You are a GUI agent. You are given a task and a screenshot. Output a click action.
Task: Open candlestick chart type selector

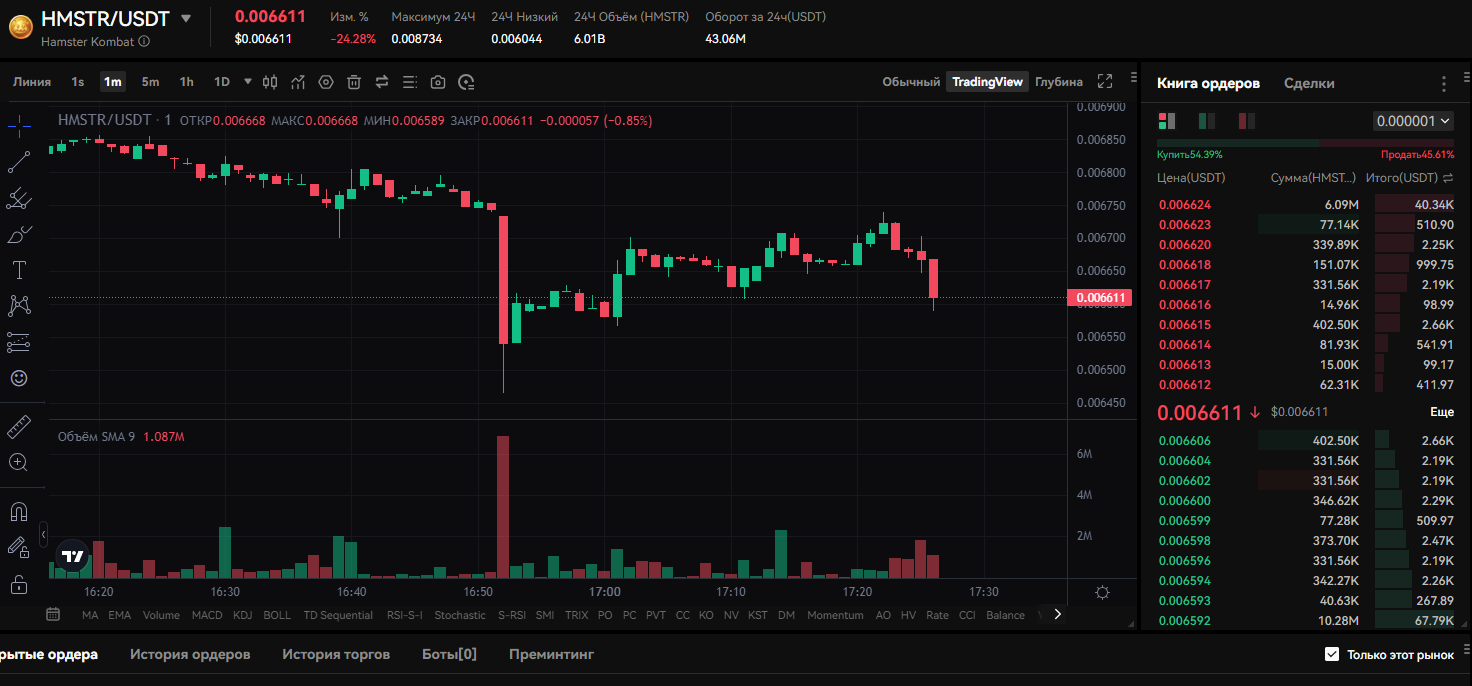pos(270,82)
